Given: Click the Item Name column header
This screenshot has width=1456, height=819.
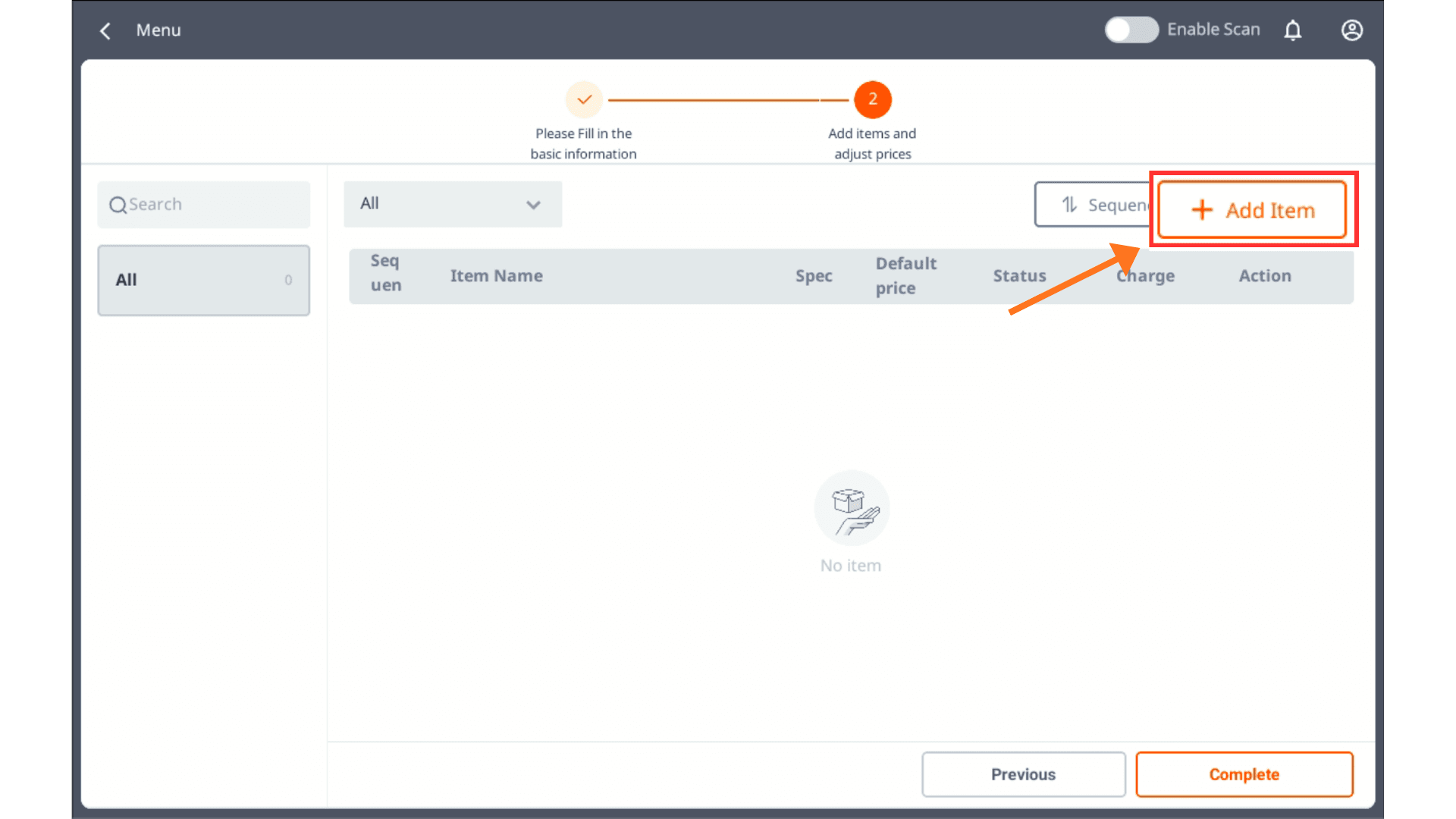Looking at the screenshot, I should (497, 276).
